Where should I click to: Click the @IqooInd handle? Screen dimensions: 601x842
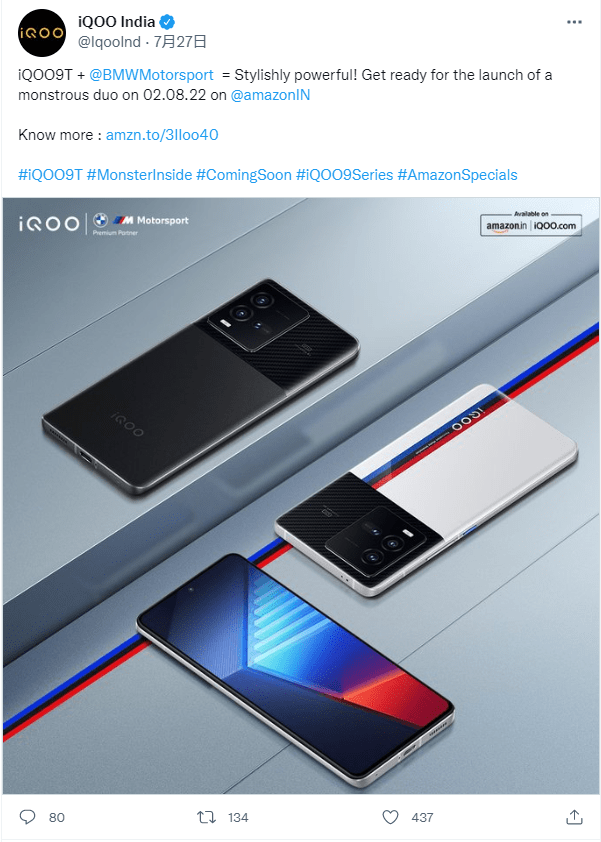[110, 42]
